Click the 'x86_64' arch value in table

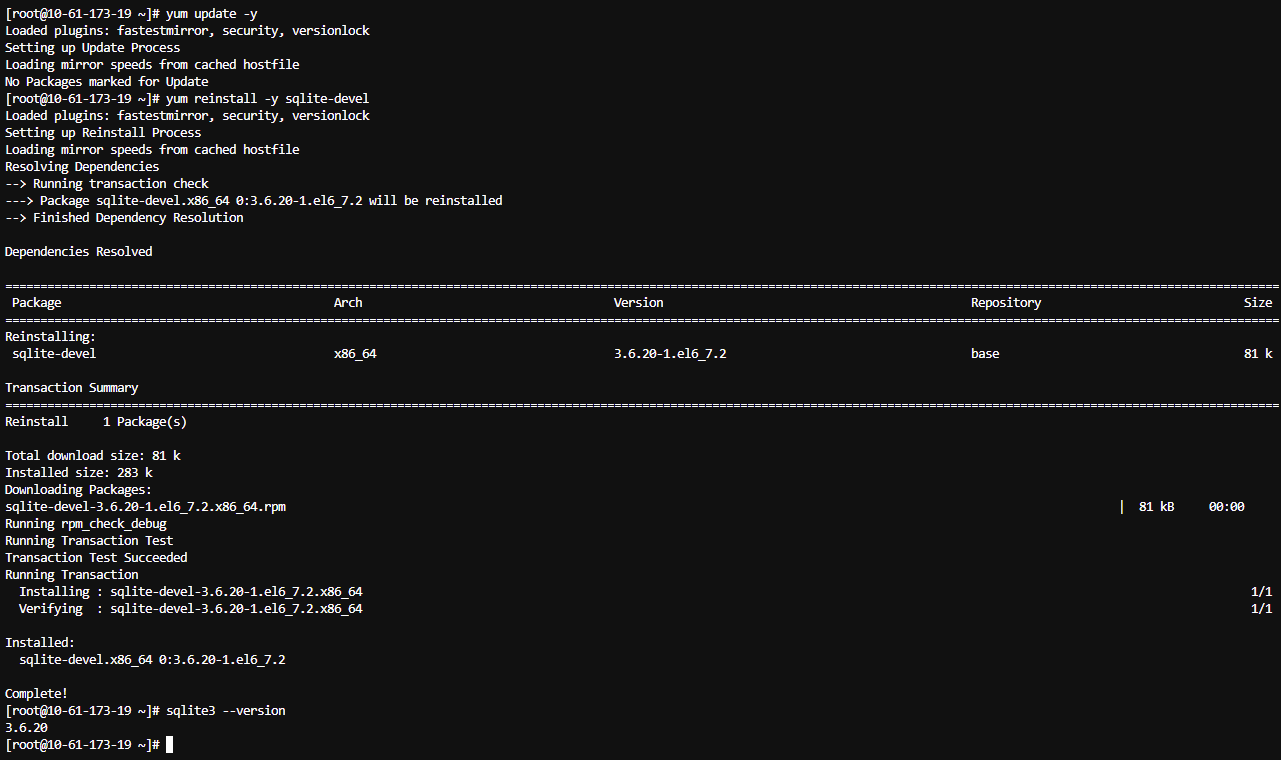tap(355, 353)
